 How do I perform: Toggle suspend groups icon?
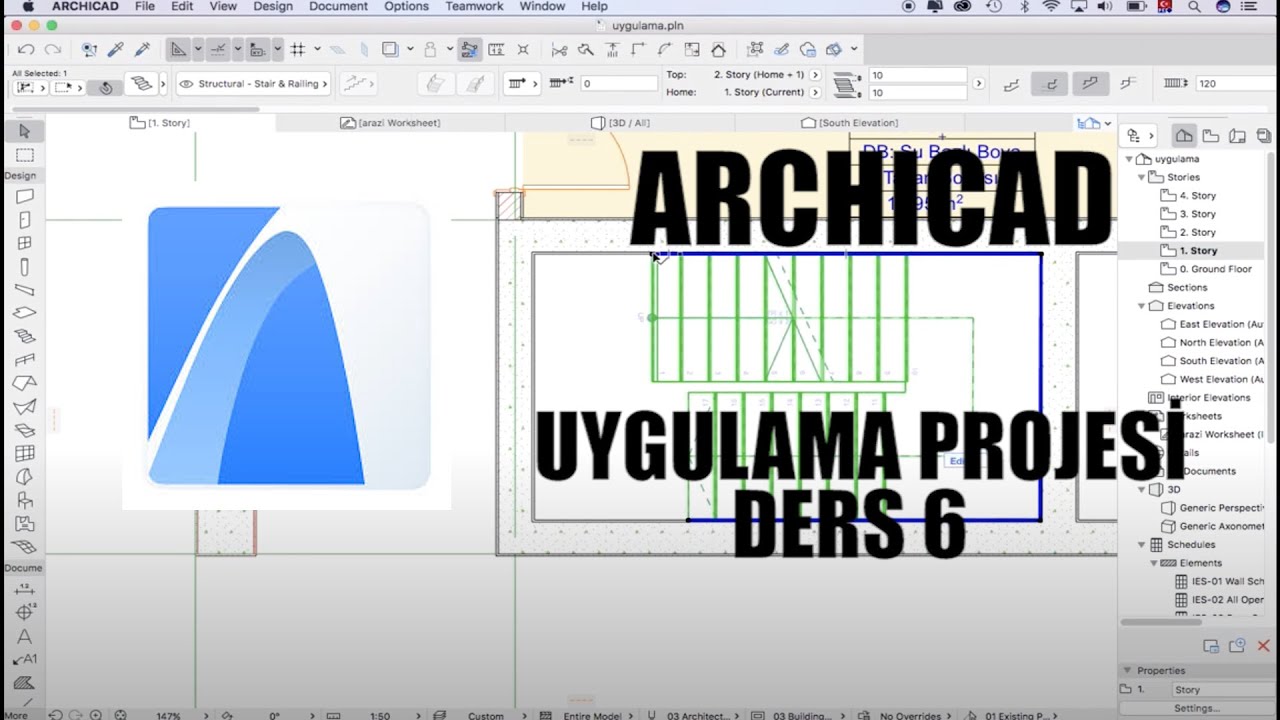click(469, 49)
